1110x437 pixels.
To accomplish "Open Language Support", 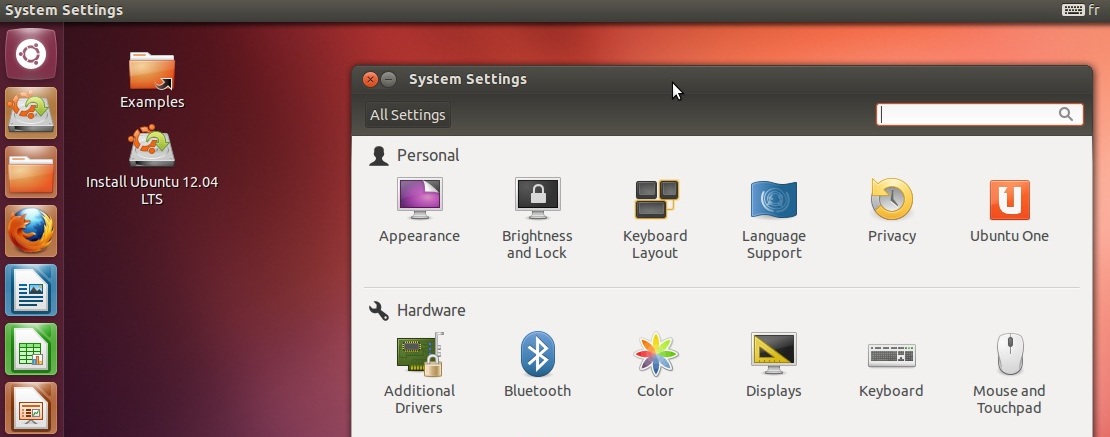I will pyautogui.click(x=774, y=218).
